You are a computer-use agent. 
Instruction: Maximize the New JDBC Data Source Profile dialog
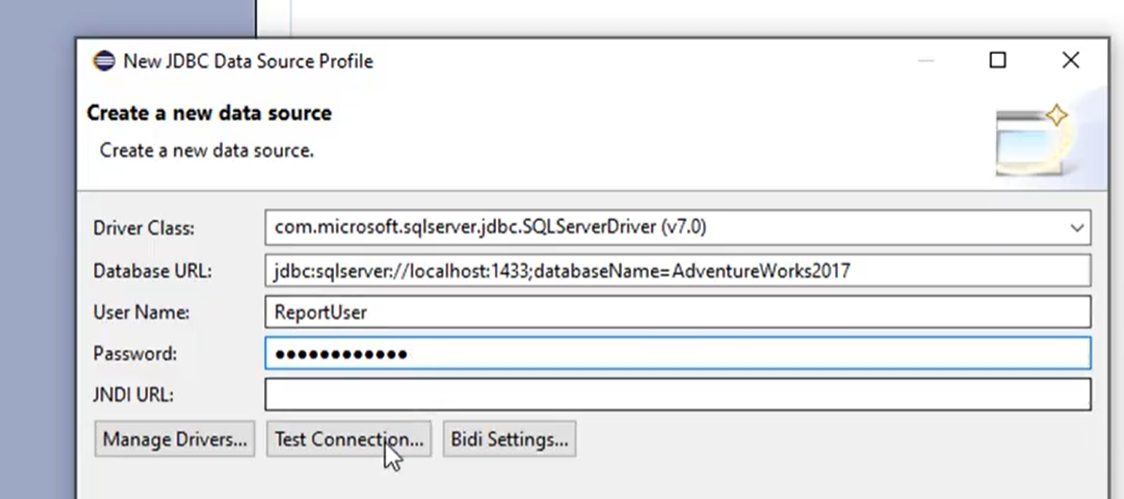tap(997, 60)
